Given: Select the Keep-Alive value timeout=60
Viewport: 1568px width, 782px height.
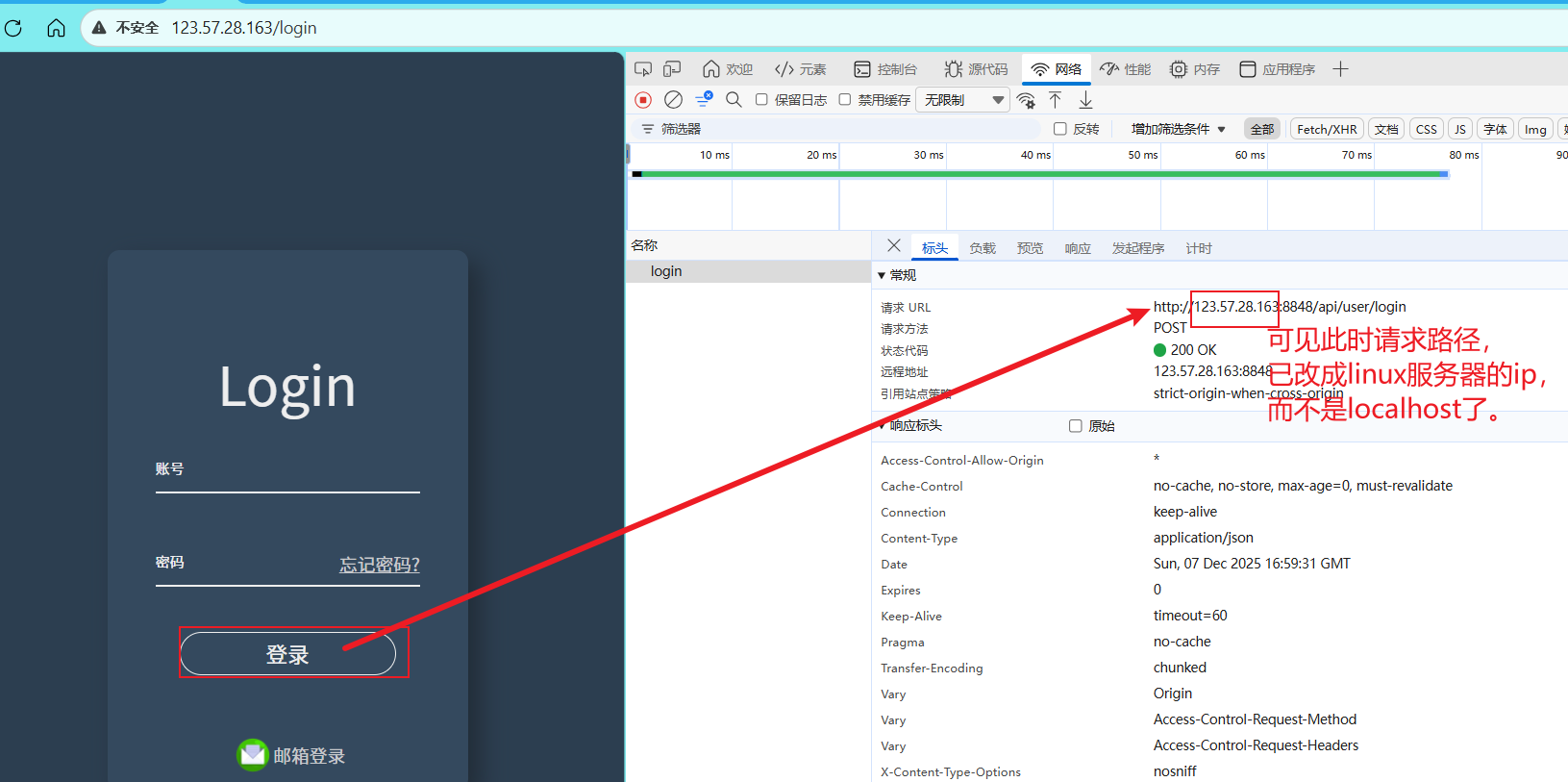Looking at the screenshot, I should (1190, 616).
